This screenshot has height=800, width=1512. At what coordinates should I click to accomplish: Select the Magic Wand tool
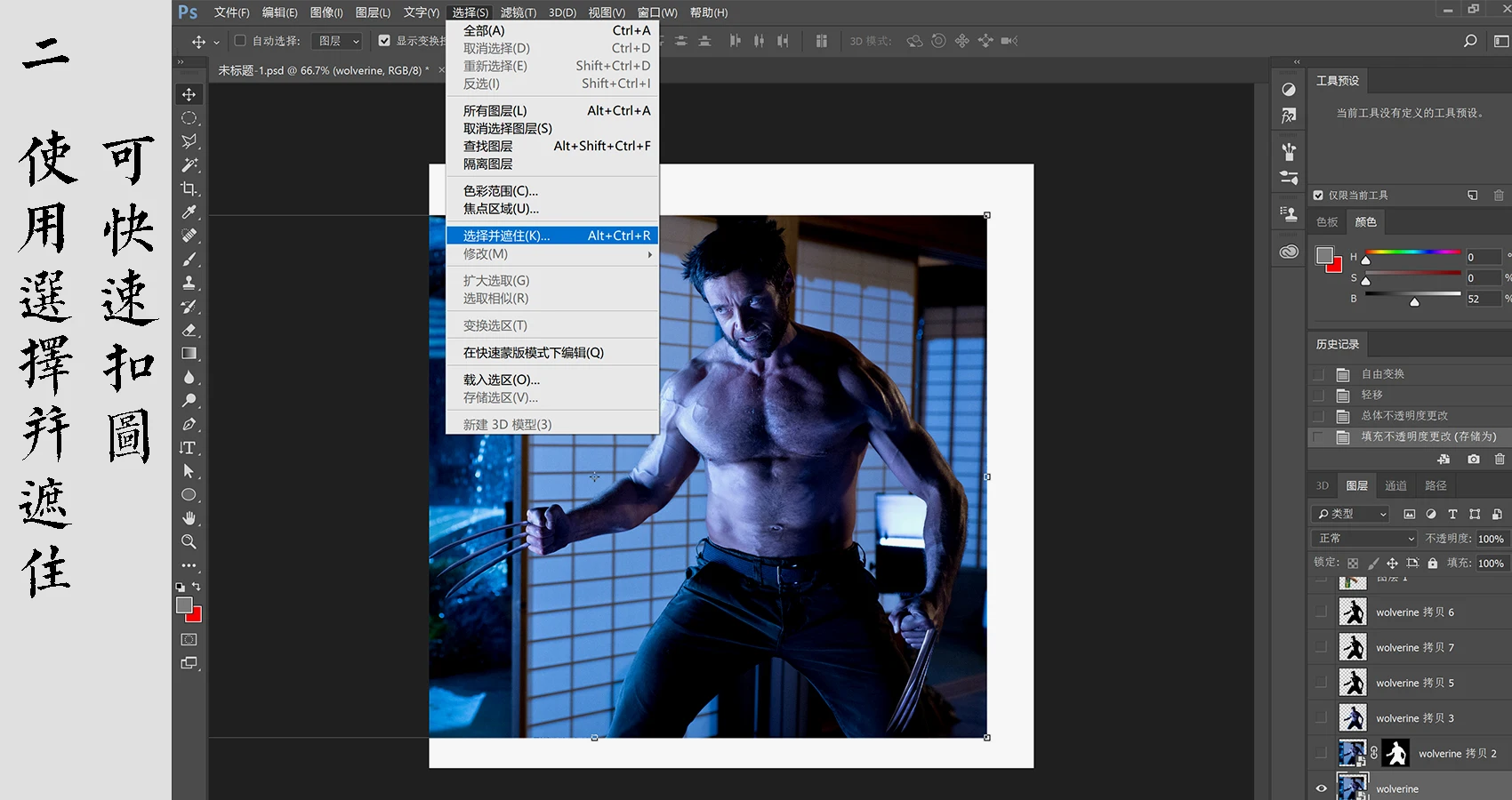pyautogui.click(x=189, y=165)
